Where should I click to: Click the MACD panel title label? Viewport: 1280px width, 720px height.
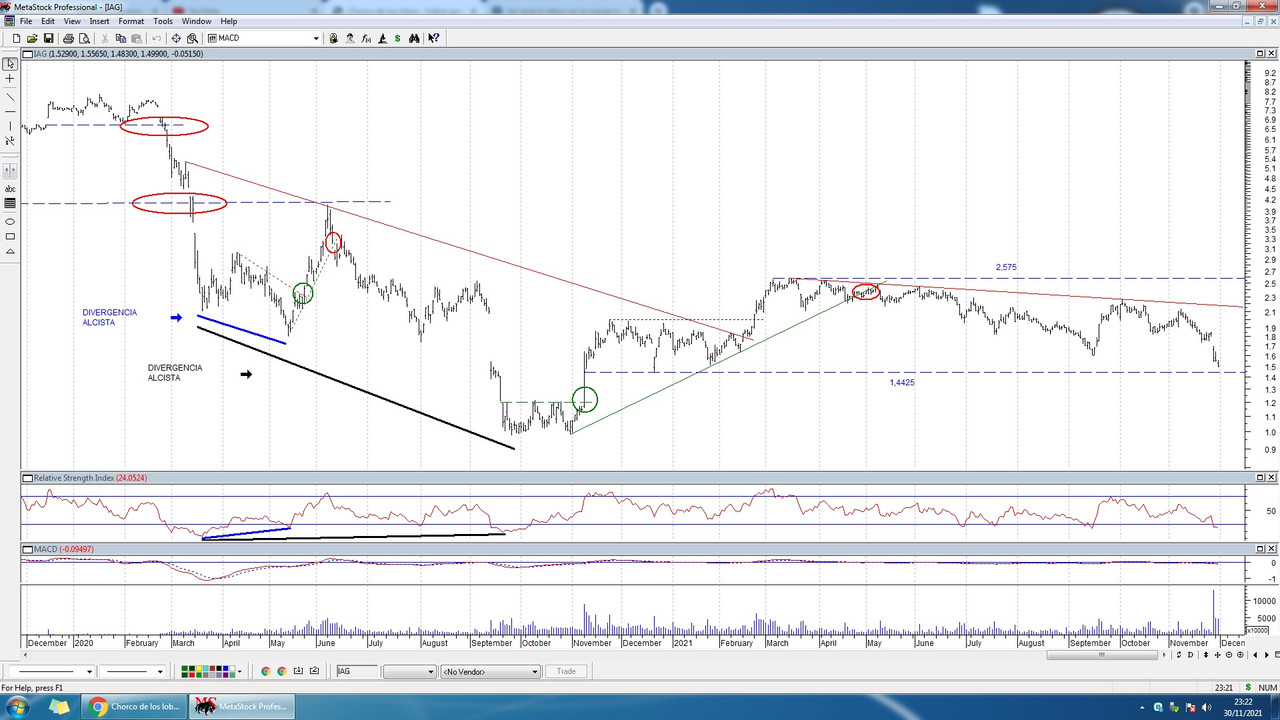(45, 549)
